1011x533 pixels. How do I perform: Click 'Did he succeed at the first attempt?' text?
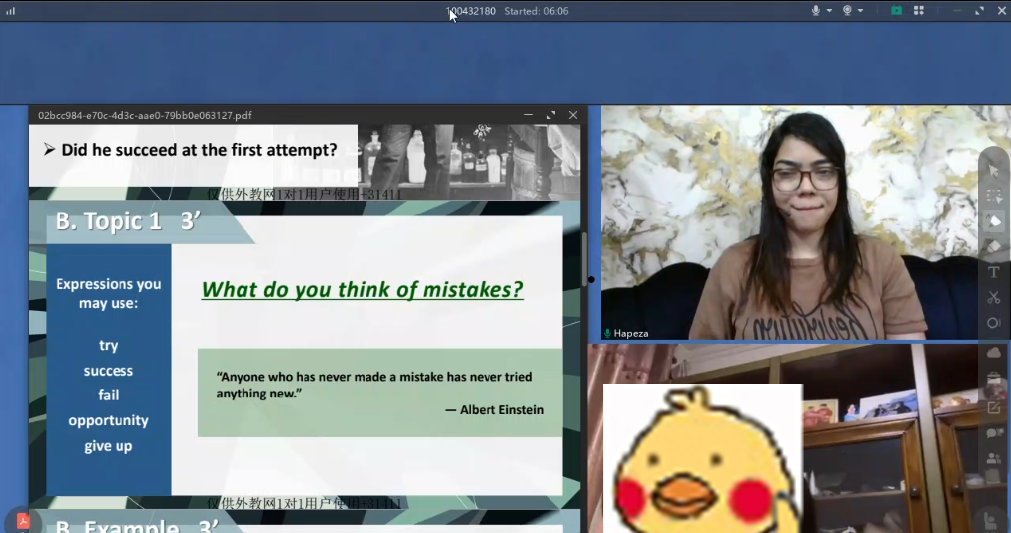(199, 150)
